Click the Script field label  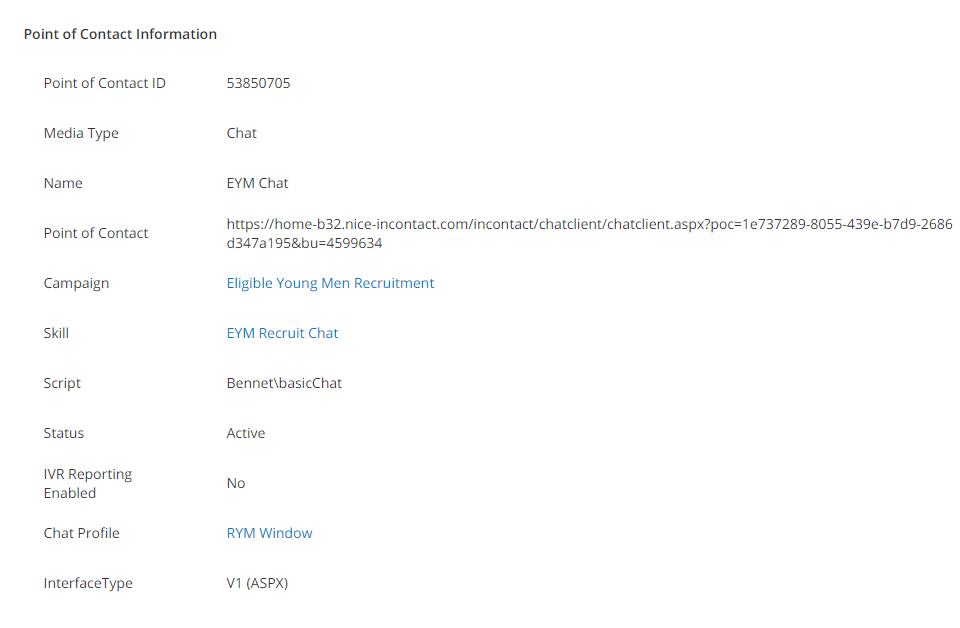62,383
